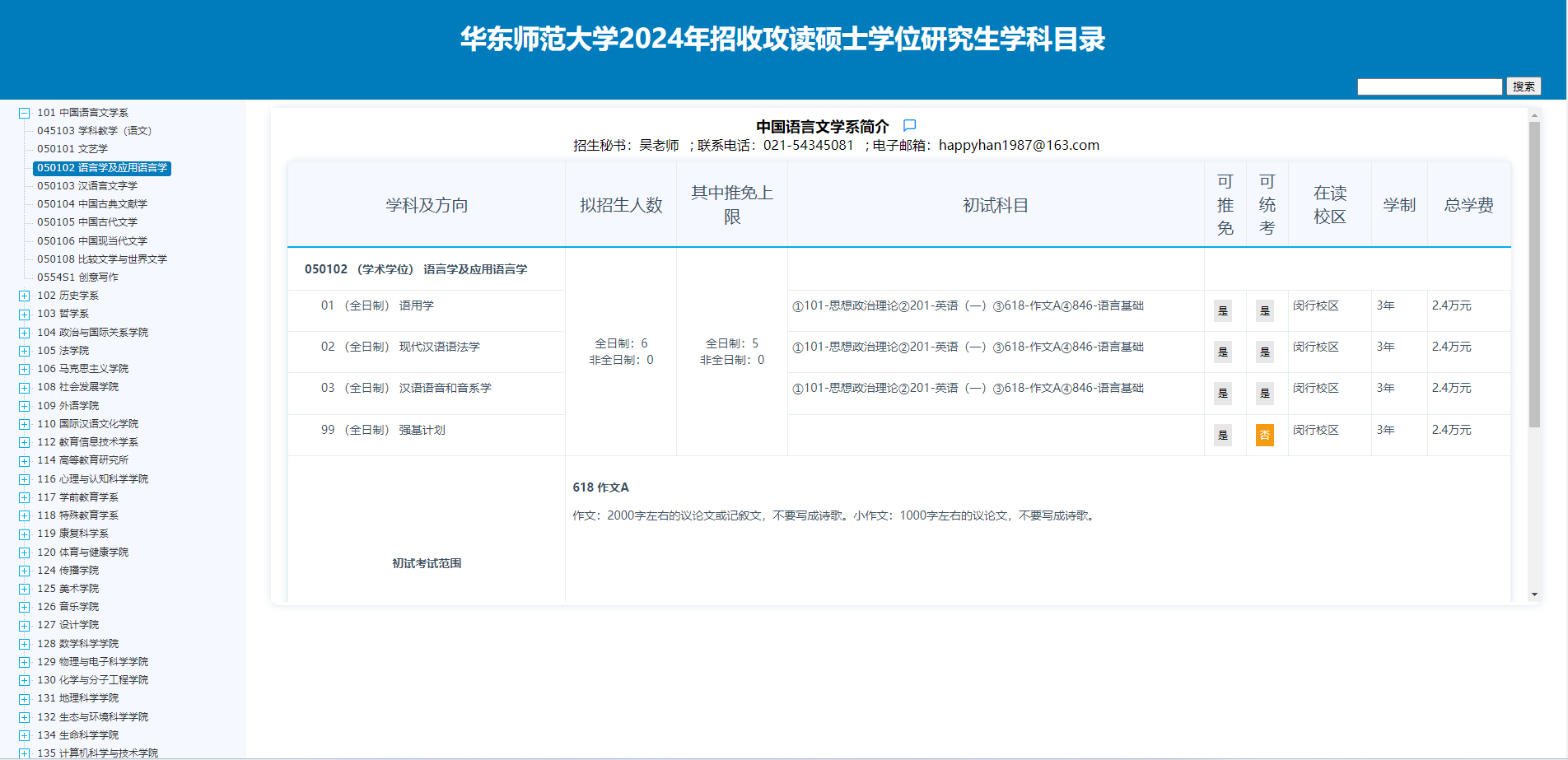Click the 中国语言文学系简介 heading
1568x760 pixels.
(823, 127)
